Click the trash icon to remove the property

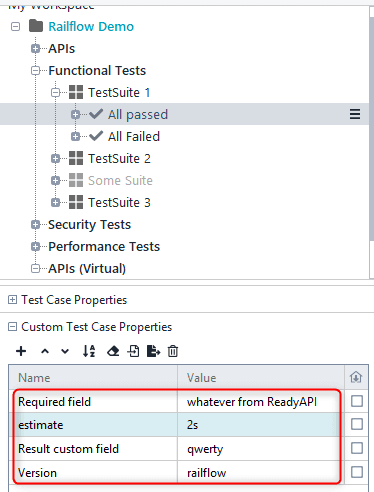click(173, 351)
